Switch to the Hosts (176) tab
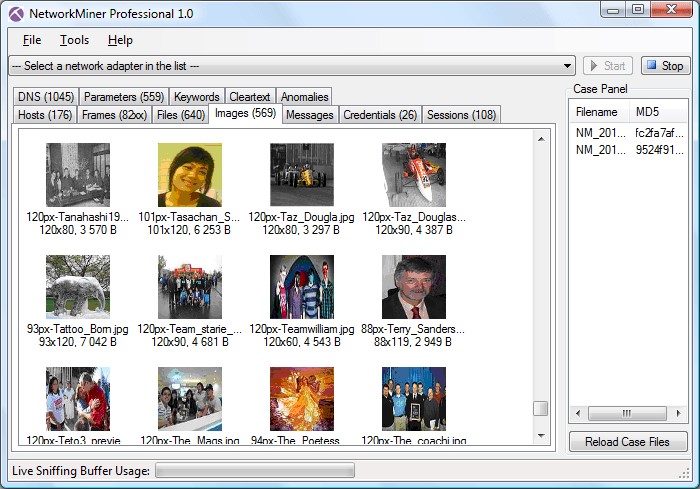 click(x=45, y=115)
